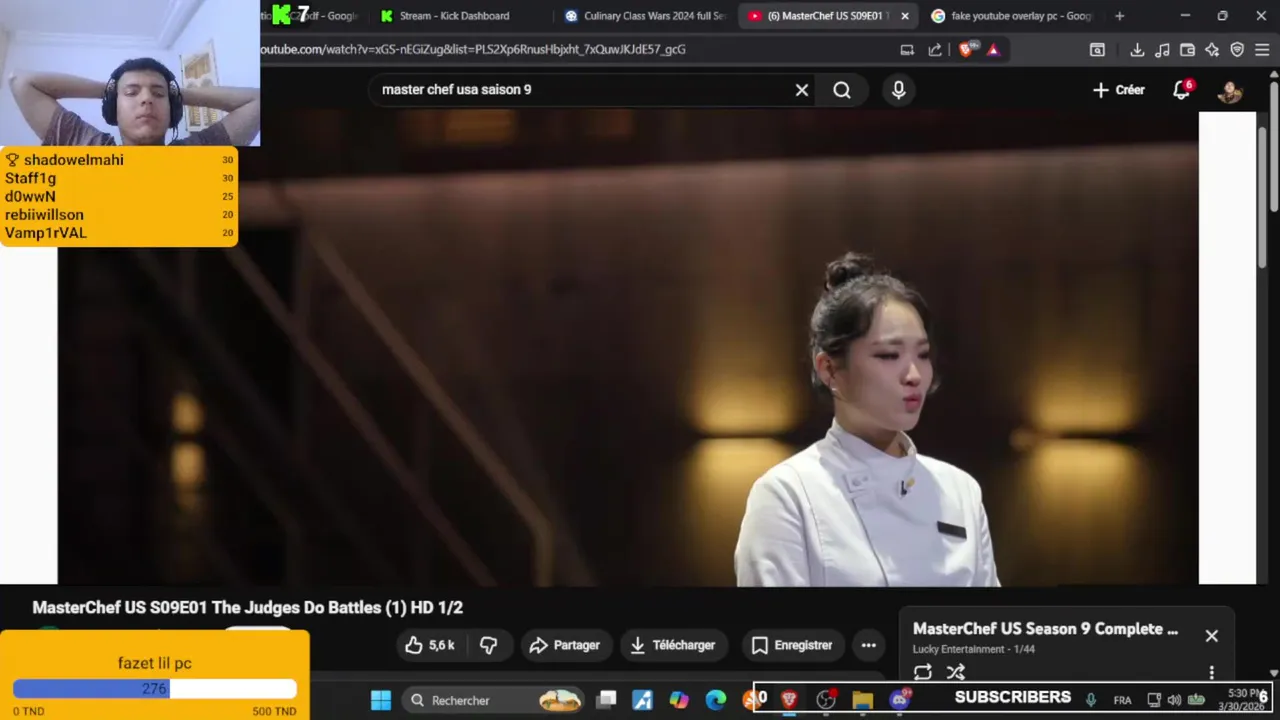Close the MasterChef Season 9 playlist panel
Viewport: 1280px width, 720px height.
coord(1211,636)
